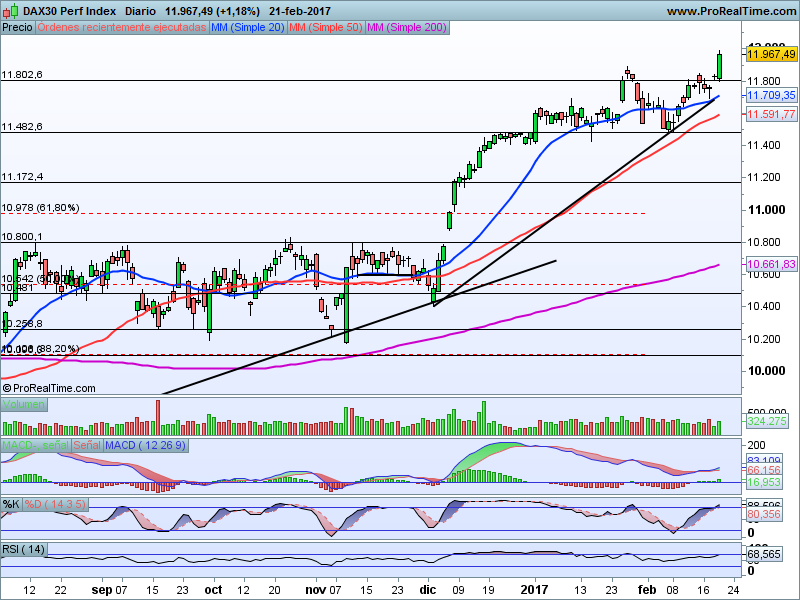This screenshot has height=600, width=800.
Task: Select the 10.258,8 horizontal level label
Action: (22, 323)
